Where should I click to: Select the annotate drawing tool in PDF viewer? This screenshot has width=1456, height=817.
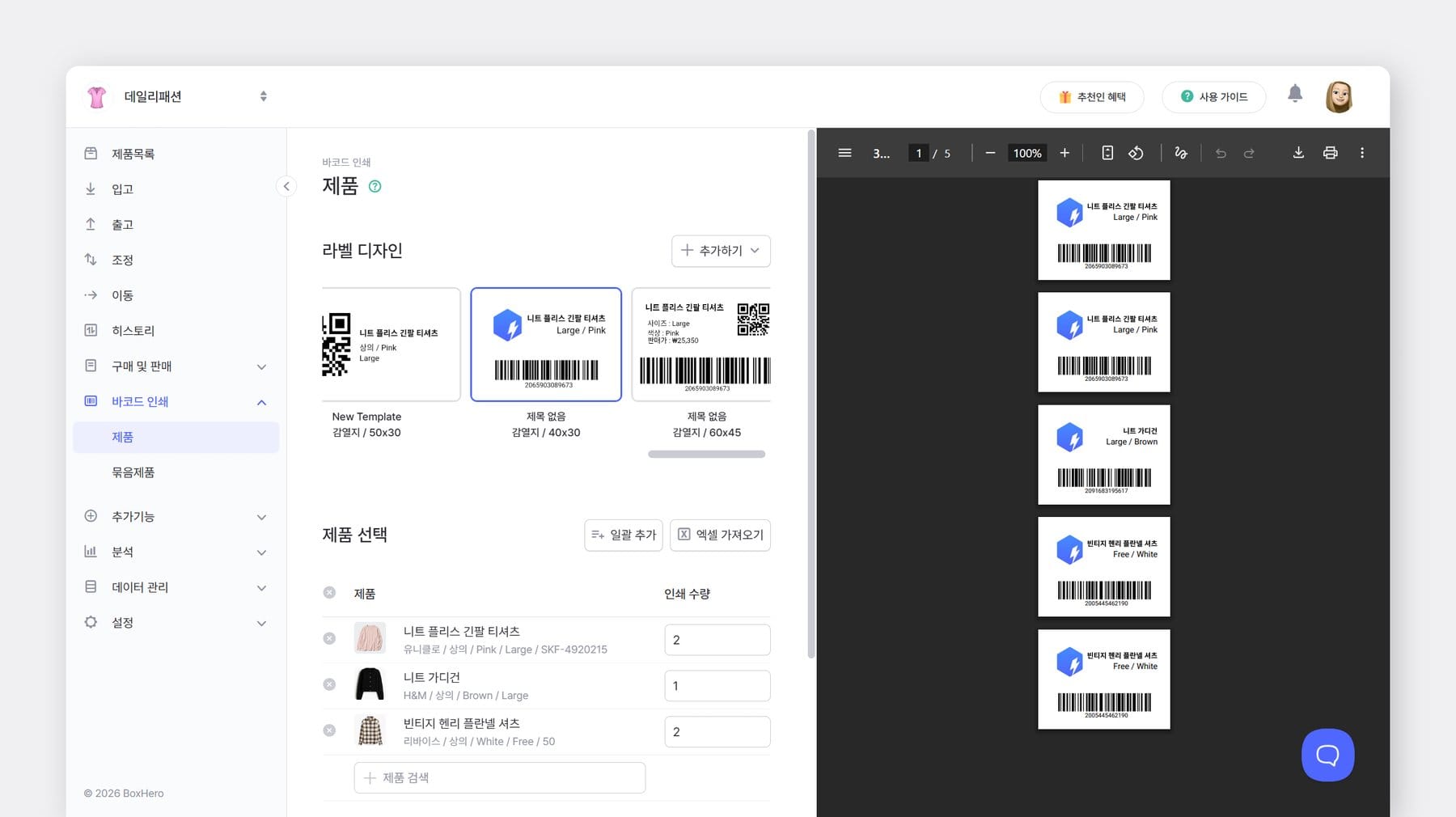click(1180, 152)
